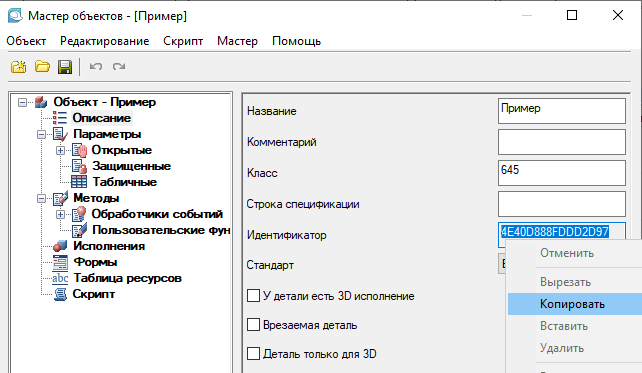Select the Защищенные tree item
The width and height of the screenshot is (642, 373).
pos(131,166)
